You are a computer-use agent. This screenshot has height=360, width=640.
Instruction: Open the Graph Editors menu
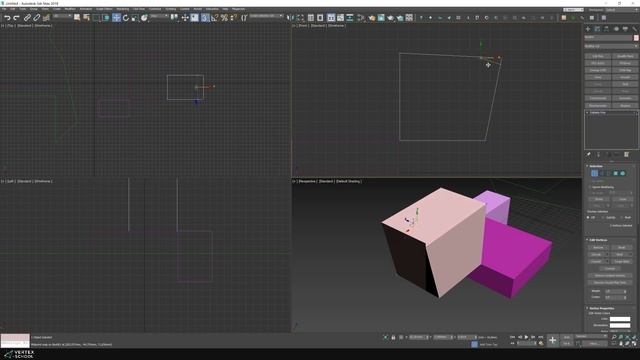pos(104,9)
